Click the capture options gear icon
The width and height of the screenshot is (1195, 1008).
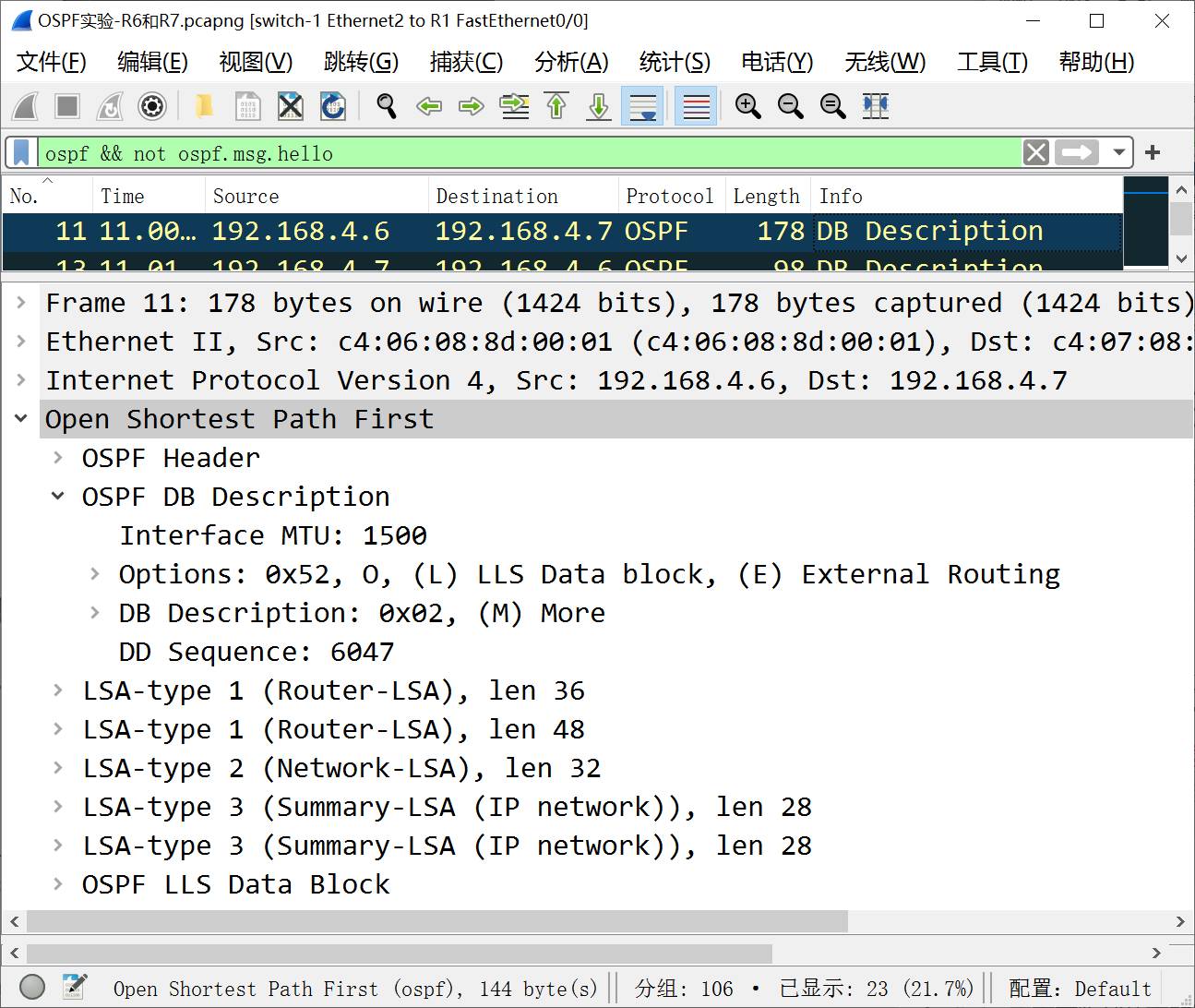click(x=152, y=106)
